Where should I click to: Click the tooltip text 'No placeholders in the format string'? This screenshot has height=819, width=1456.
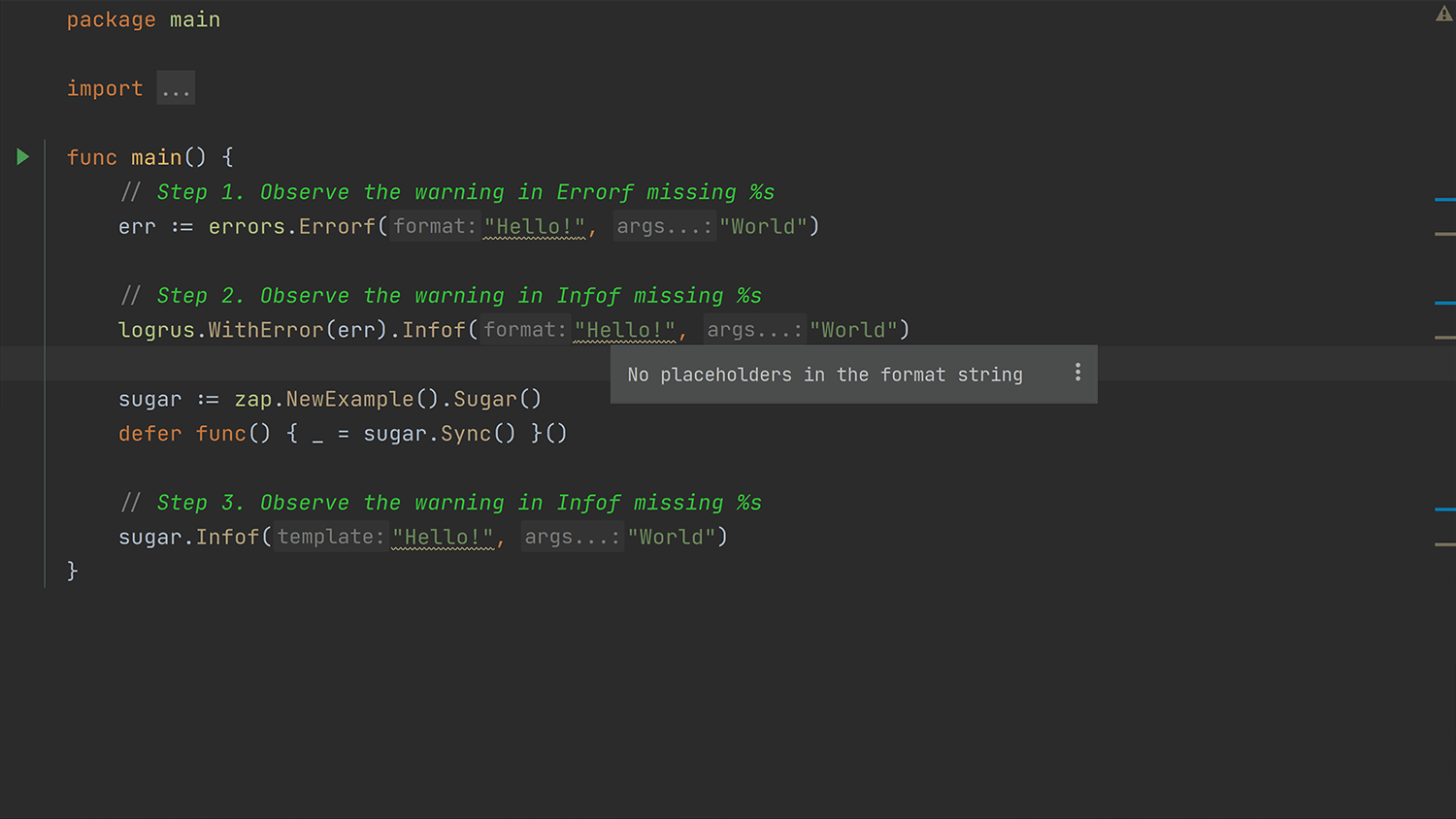pos(825,375)
